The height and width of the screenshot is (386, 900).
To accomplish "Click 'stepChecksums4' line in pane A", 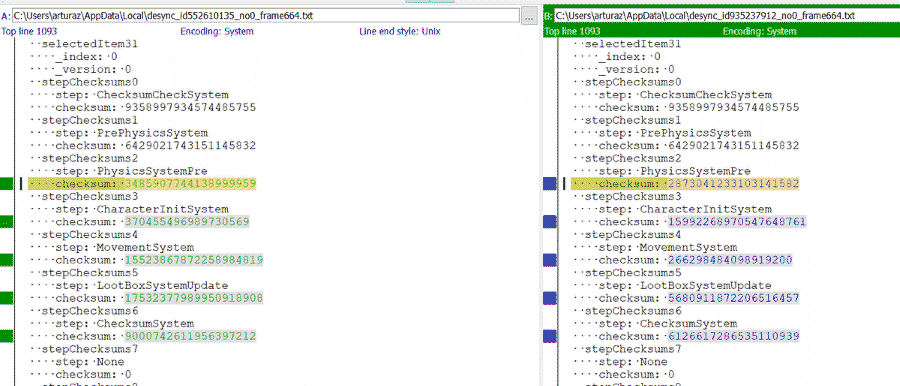I will [90, 234].
